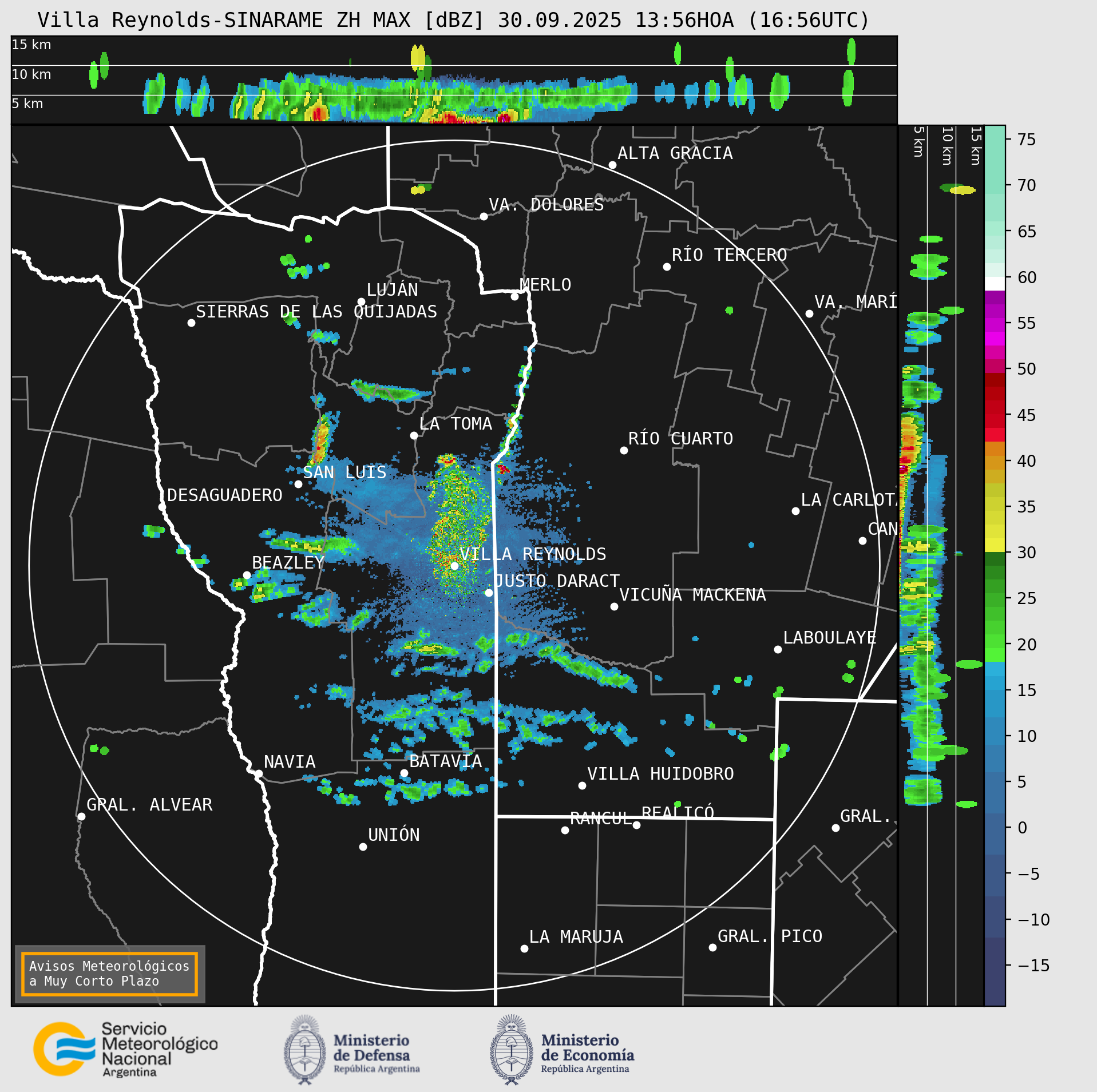Click the Laboulaye city dot

(x=778, y=649)
